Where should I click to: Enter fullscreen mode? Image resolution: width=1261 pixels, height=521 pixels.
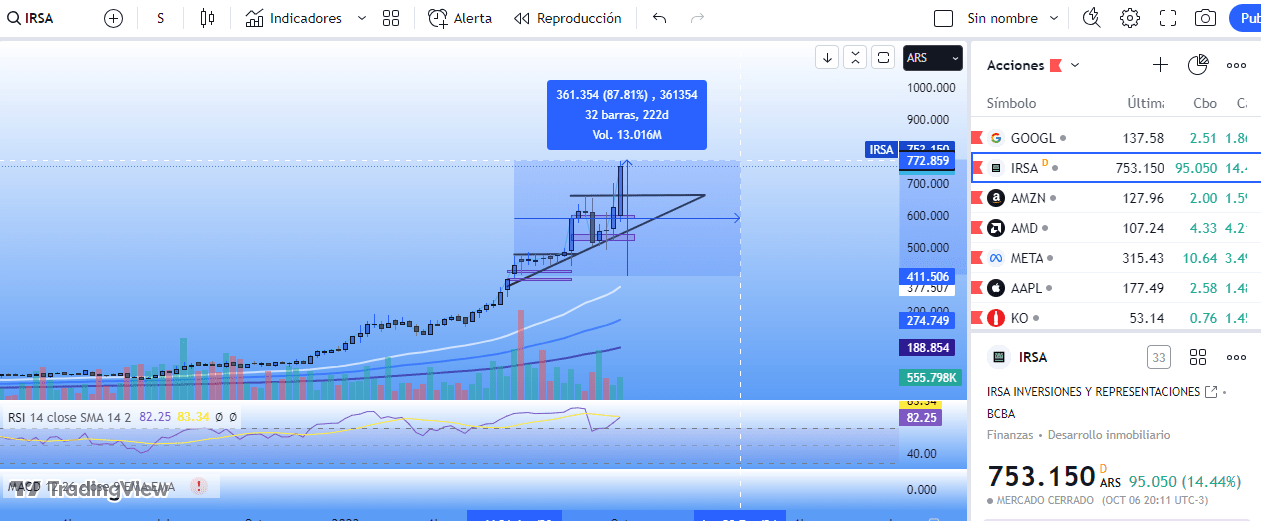click(x=1168, y=18)
